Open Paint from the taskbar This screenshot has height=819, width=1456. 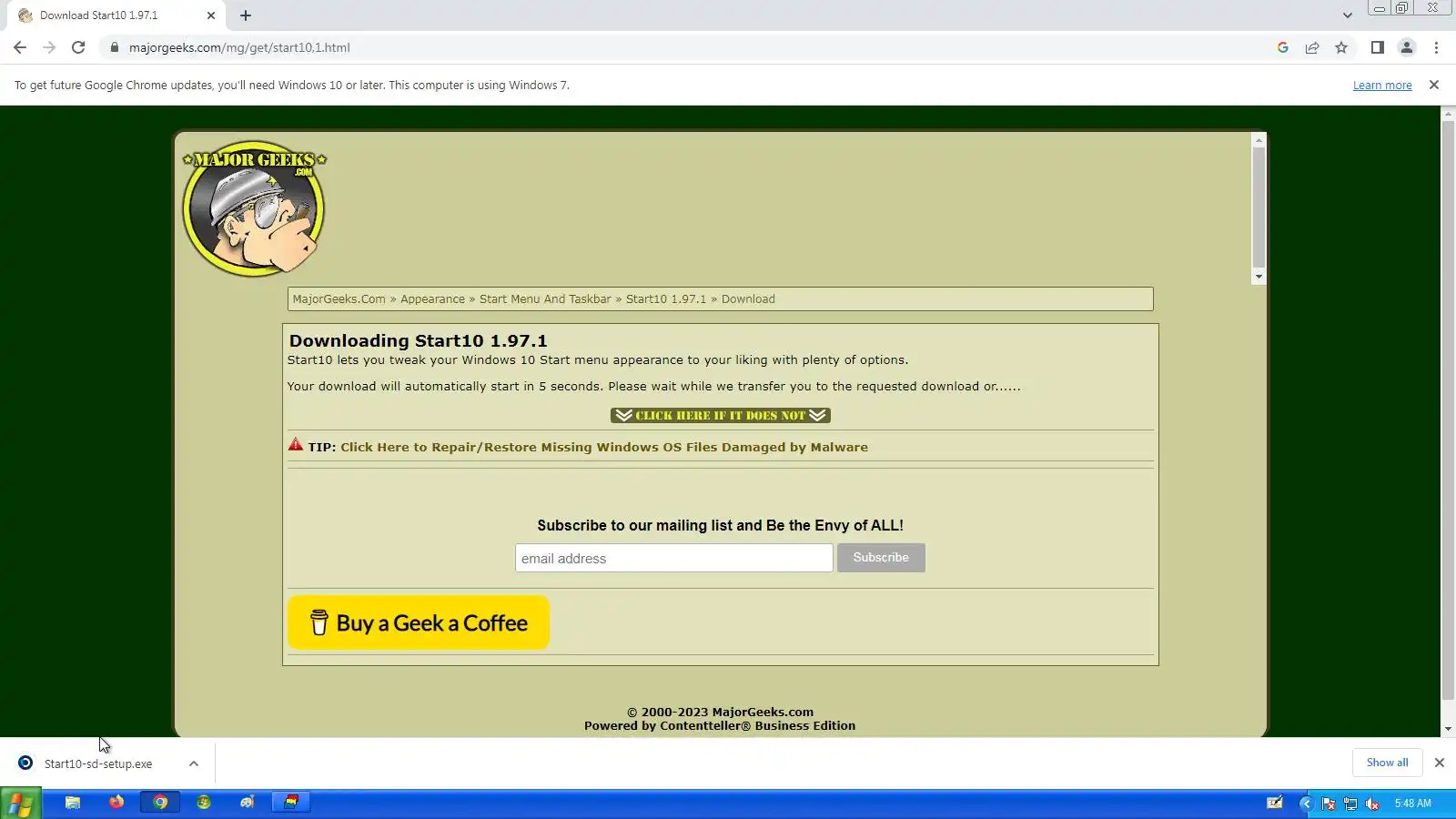click(248, 803)
